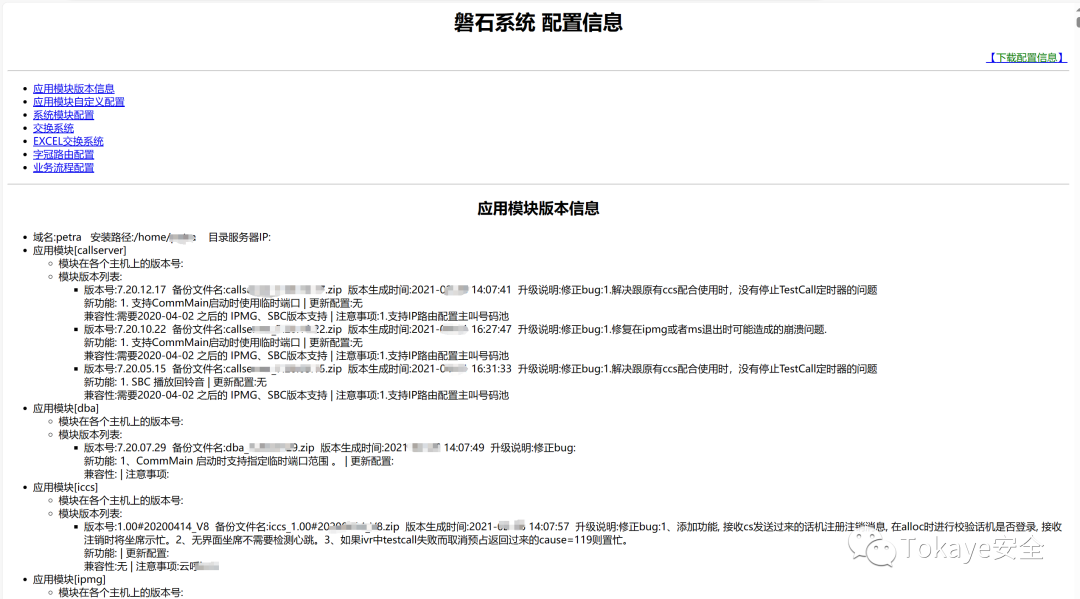The image size is (1080, 599).
Task: Click the 16:27:47 generation time
Action: click(x=491, y=329)
